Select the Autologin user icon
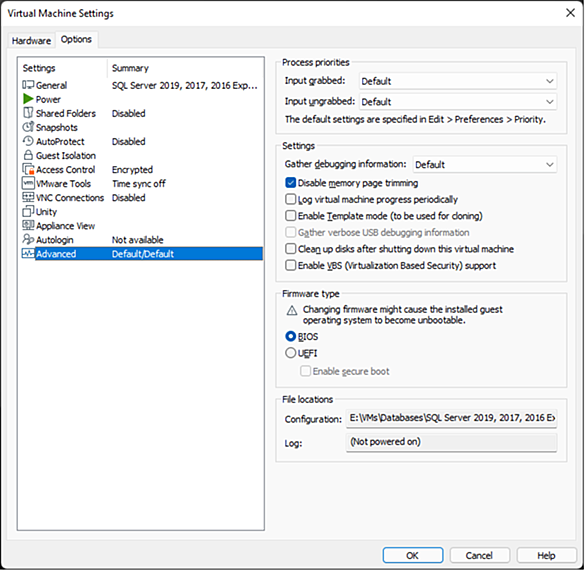This screenshot has width=586, height=574. click(28, 239)
